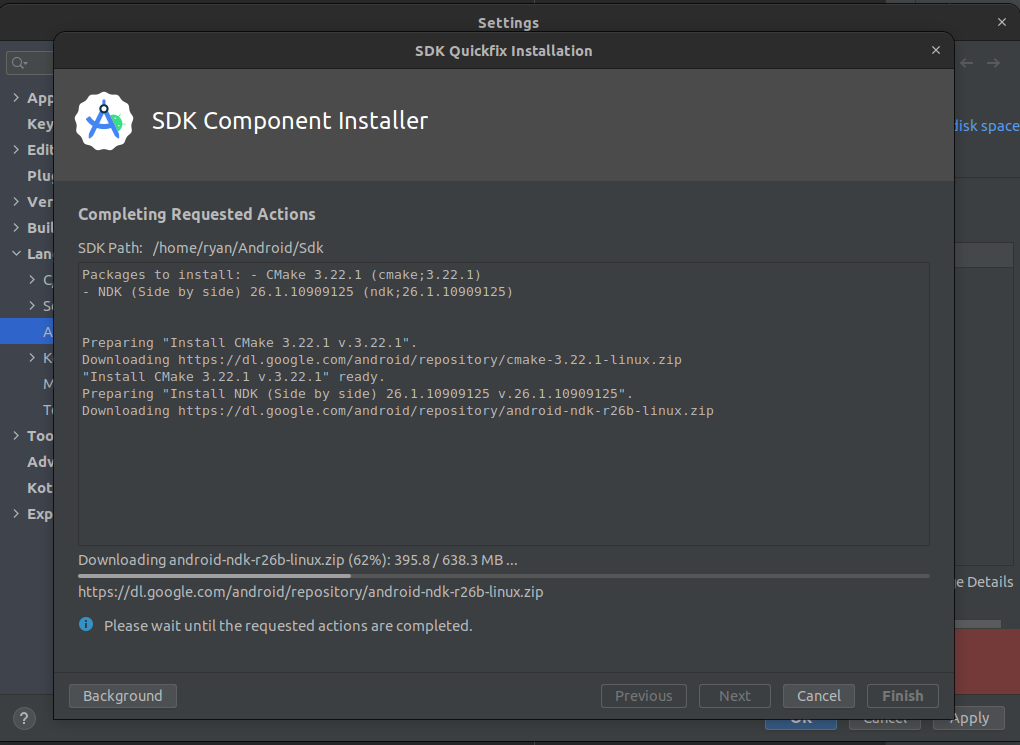Click the disabled Previous button
The height and width of the screenshot is (745, 1020).
(x=643, y=696)
